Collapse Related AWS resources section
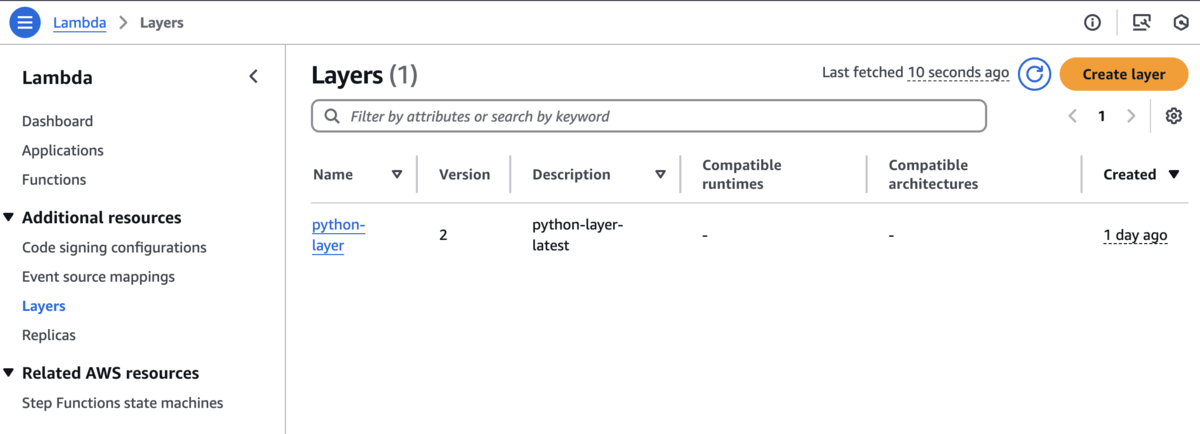 click(x=10, y=373)
